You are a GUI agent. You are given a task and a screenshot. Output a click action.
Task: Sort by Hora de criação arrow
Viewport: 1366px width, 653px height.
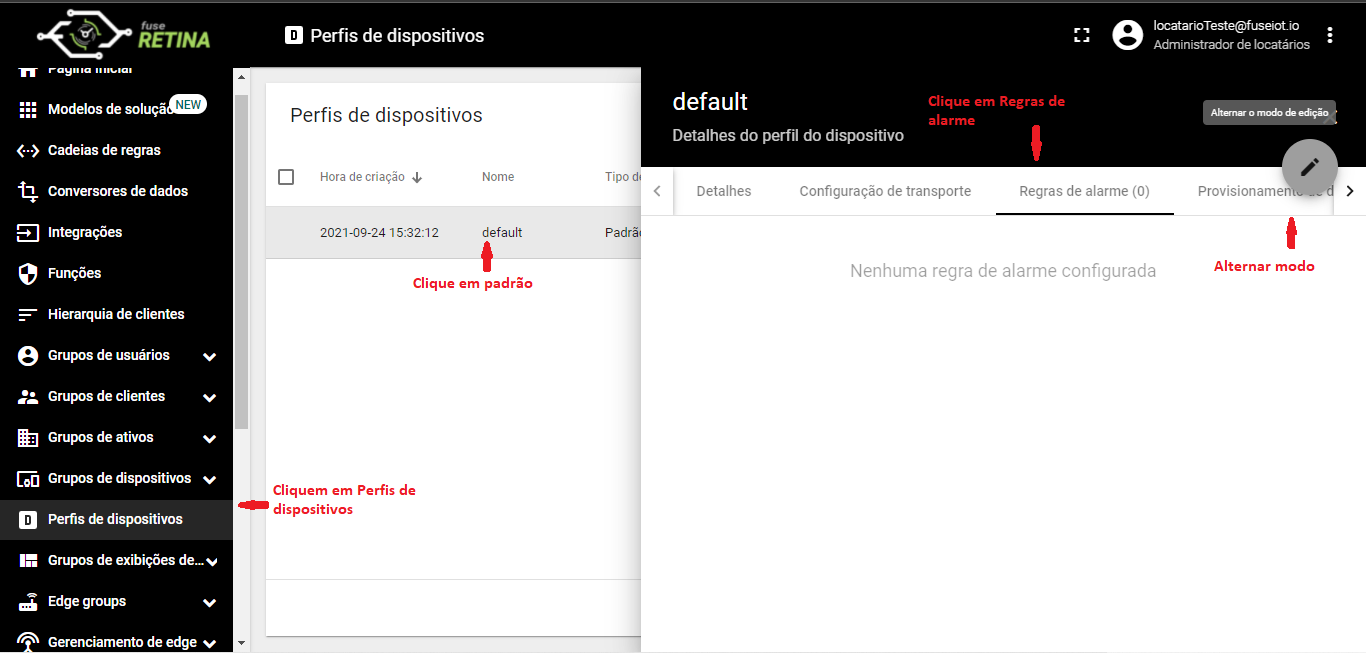[x=417, y=177]
